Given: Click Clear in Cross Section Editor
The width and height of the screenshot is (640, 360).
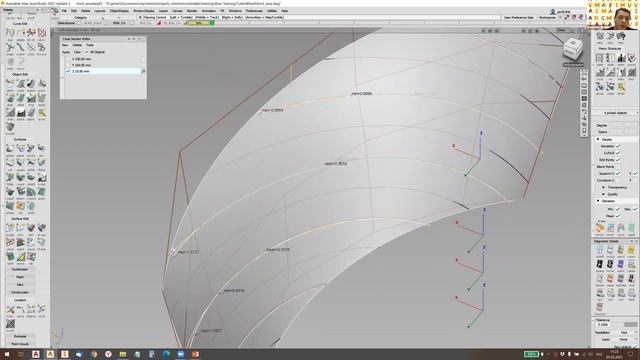Looking at the screenshot, I should (x=77, y=52).
